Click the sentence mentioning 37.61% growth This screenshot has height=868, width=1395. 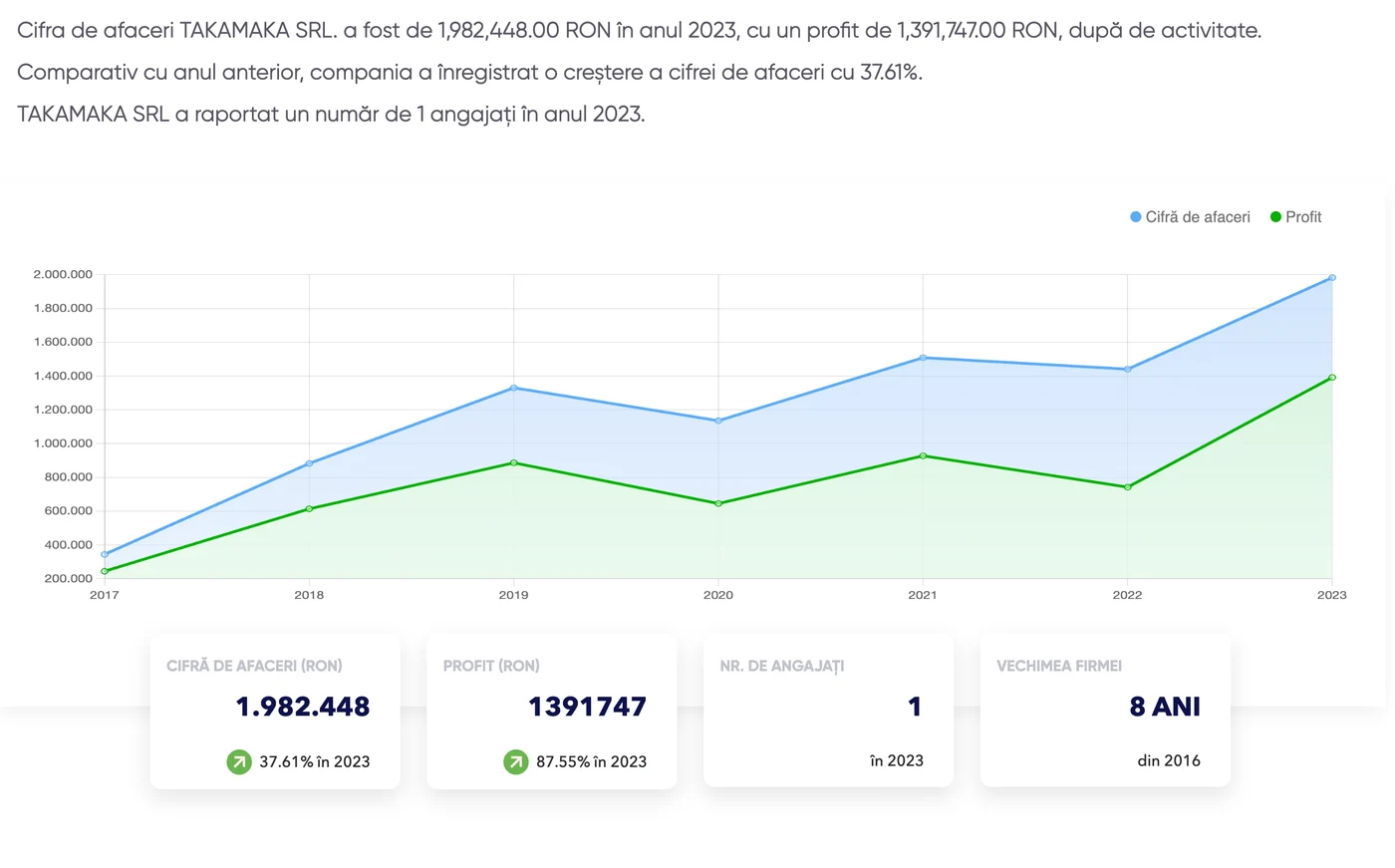pos(470,73)
